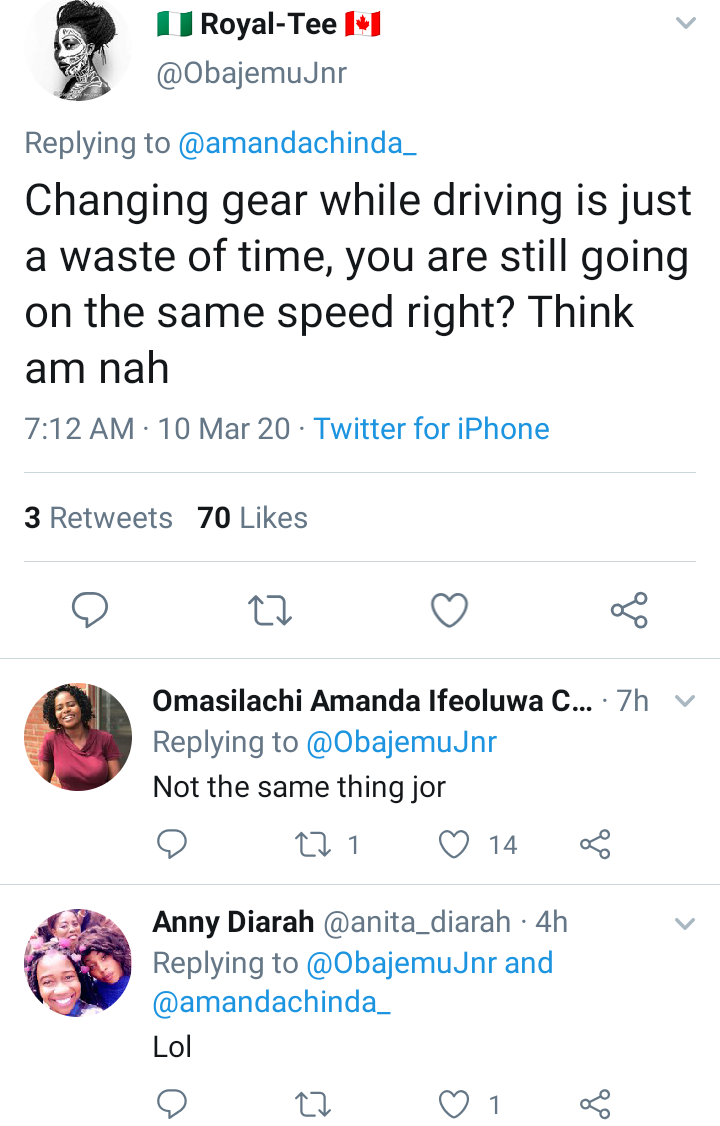
Task: Open the Twitter for iPhone source link
Action: click(431, 429)
